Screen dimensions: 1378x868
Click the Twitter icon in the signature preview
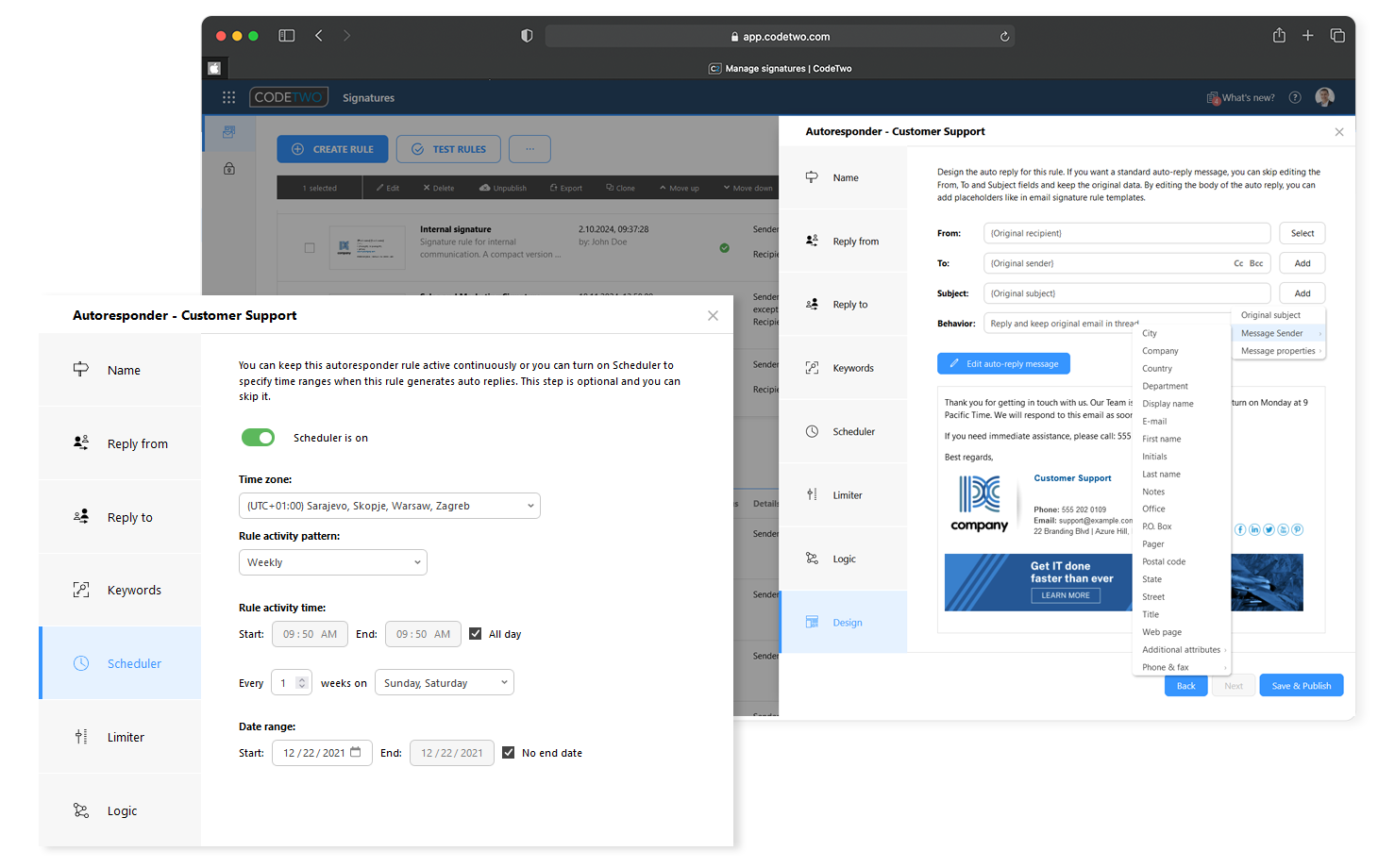click(x=1269, y=529)
